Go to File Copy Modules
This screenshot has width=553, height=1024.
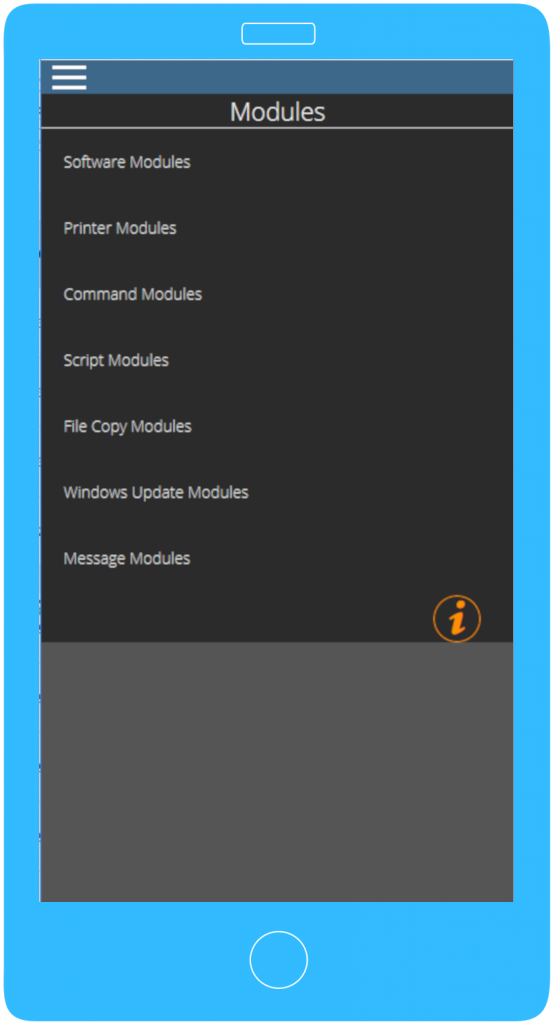pos(127,426)
